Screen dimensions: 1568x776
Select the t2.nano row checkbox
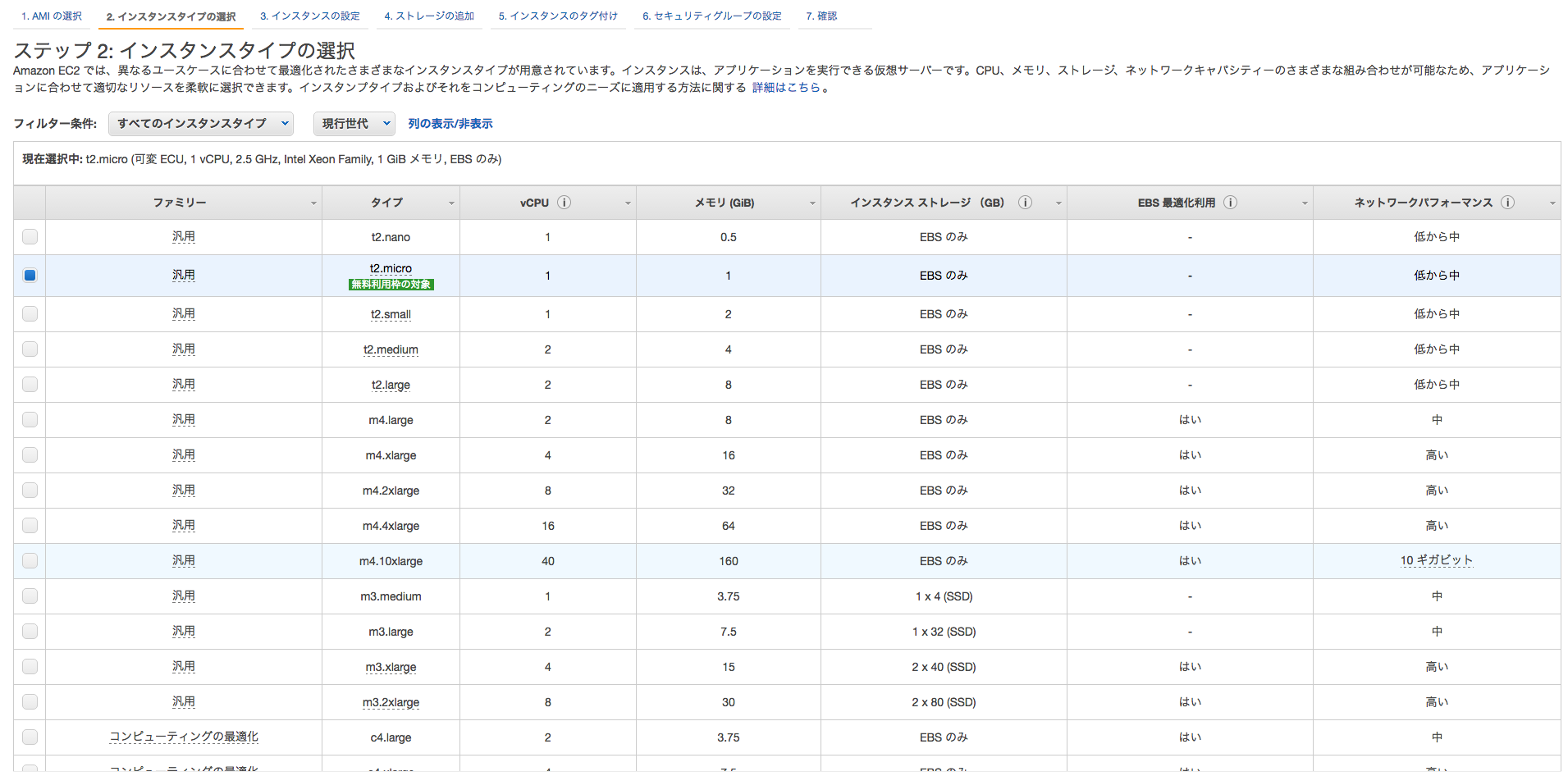coord(30,236)
